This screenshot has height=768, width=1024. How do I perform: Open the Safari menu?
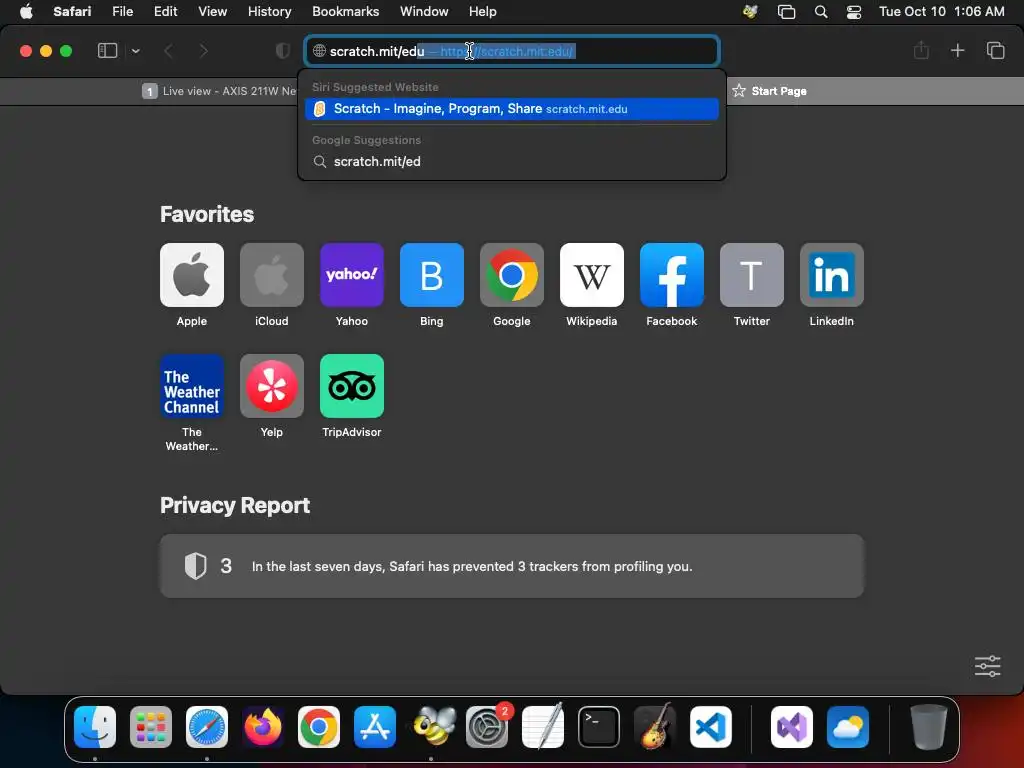tap(72, 12)
